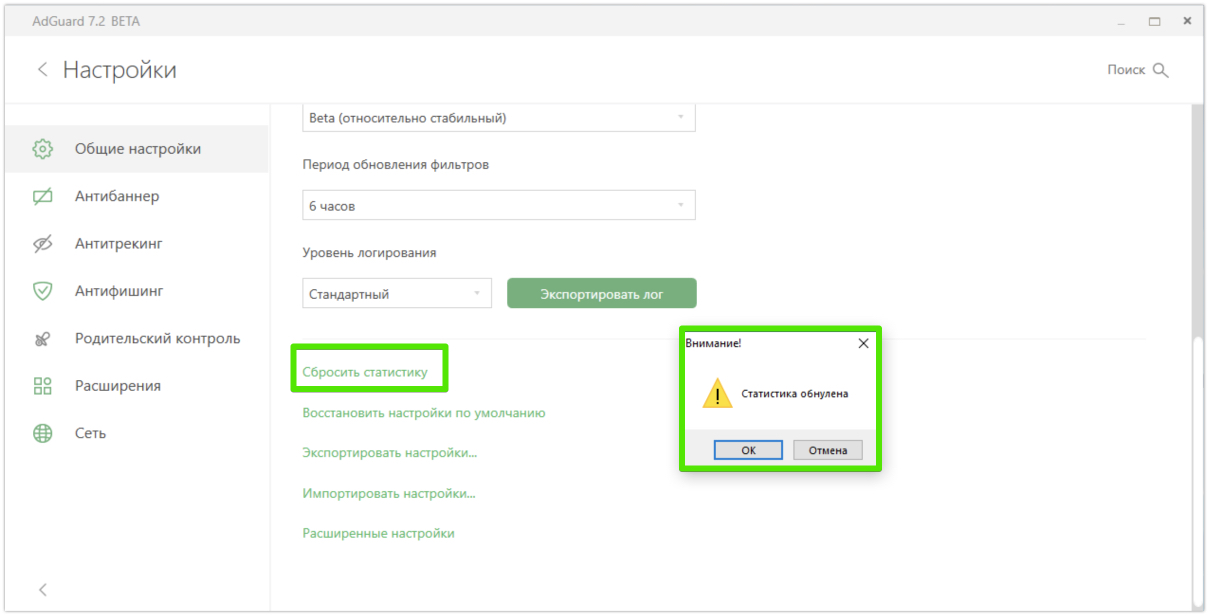Viewport: 1209px width, 616px height.
Task: Open the Стандартный logging level dropdown
Action: [396, 294]
